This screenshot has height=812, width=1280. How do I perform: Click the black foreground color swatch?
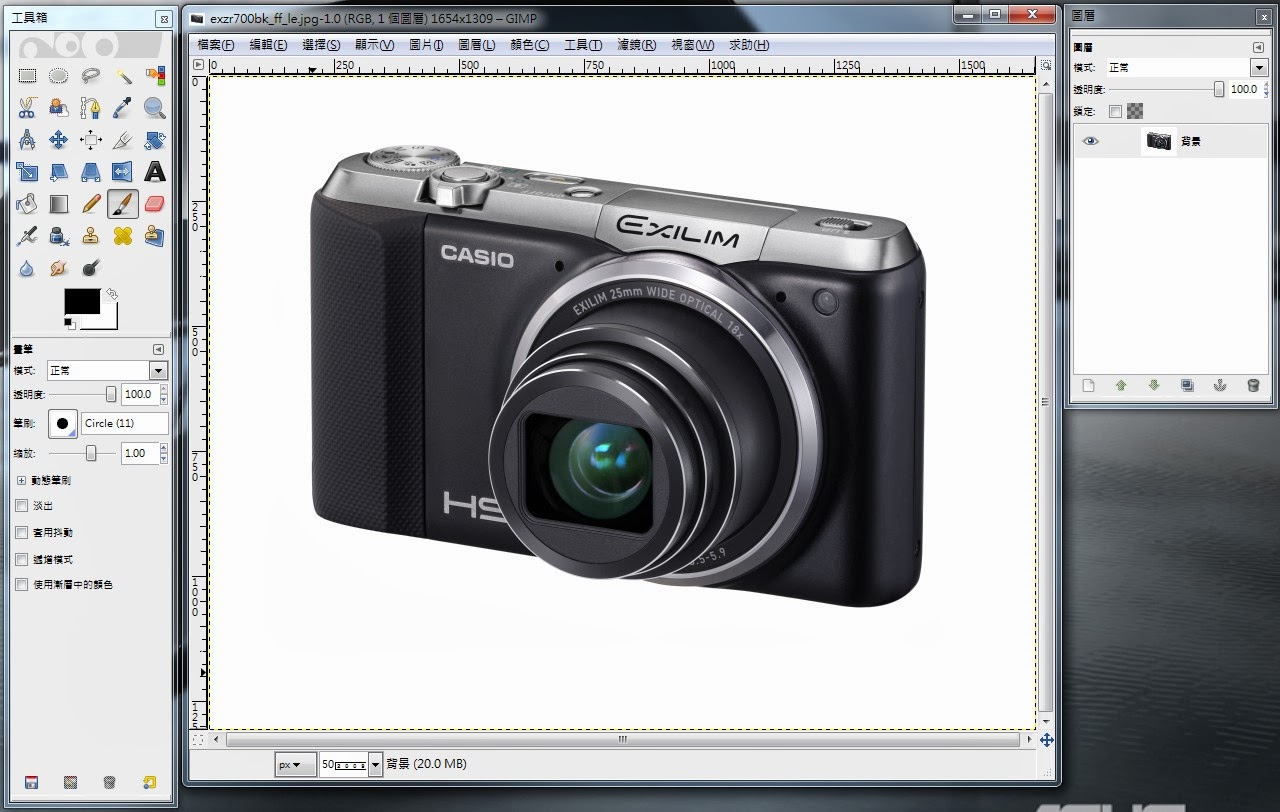[81, 300]
